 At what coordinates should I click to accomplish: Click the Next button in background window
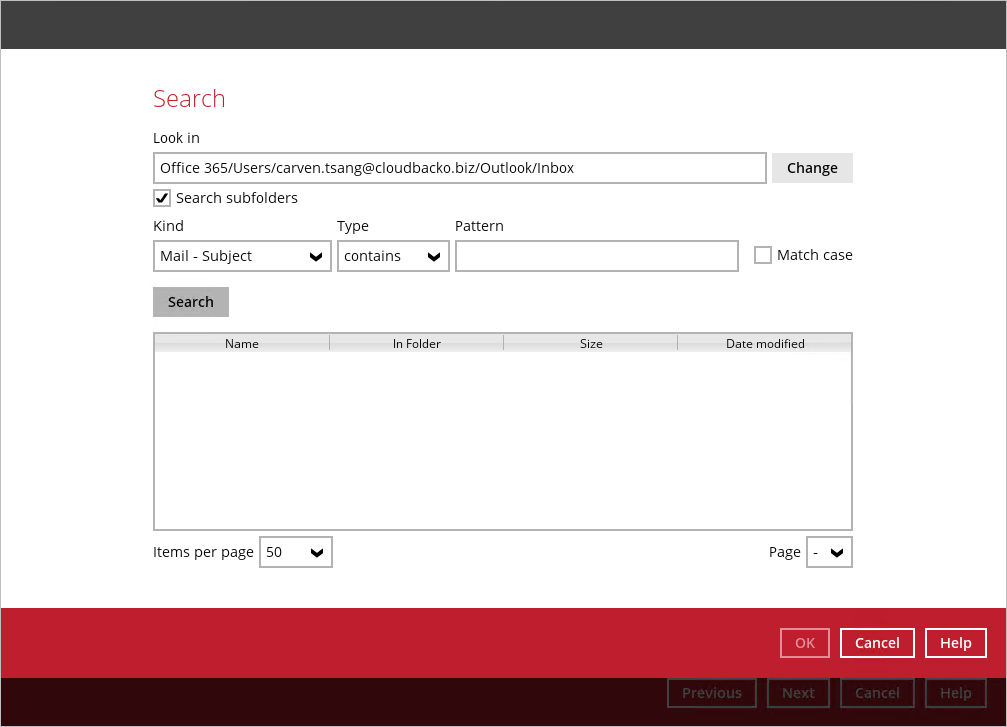(x=798, y=693)
